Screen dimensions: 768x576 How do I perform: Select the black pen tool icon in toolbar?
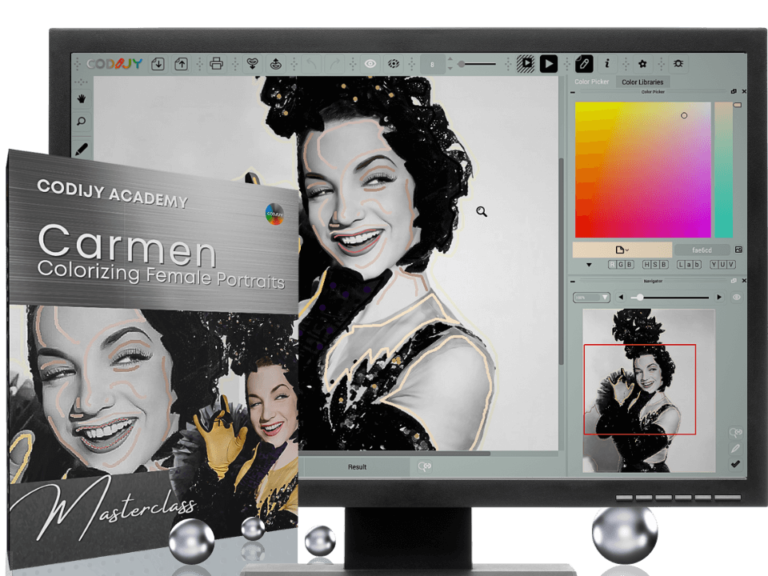(584, 64)
